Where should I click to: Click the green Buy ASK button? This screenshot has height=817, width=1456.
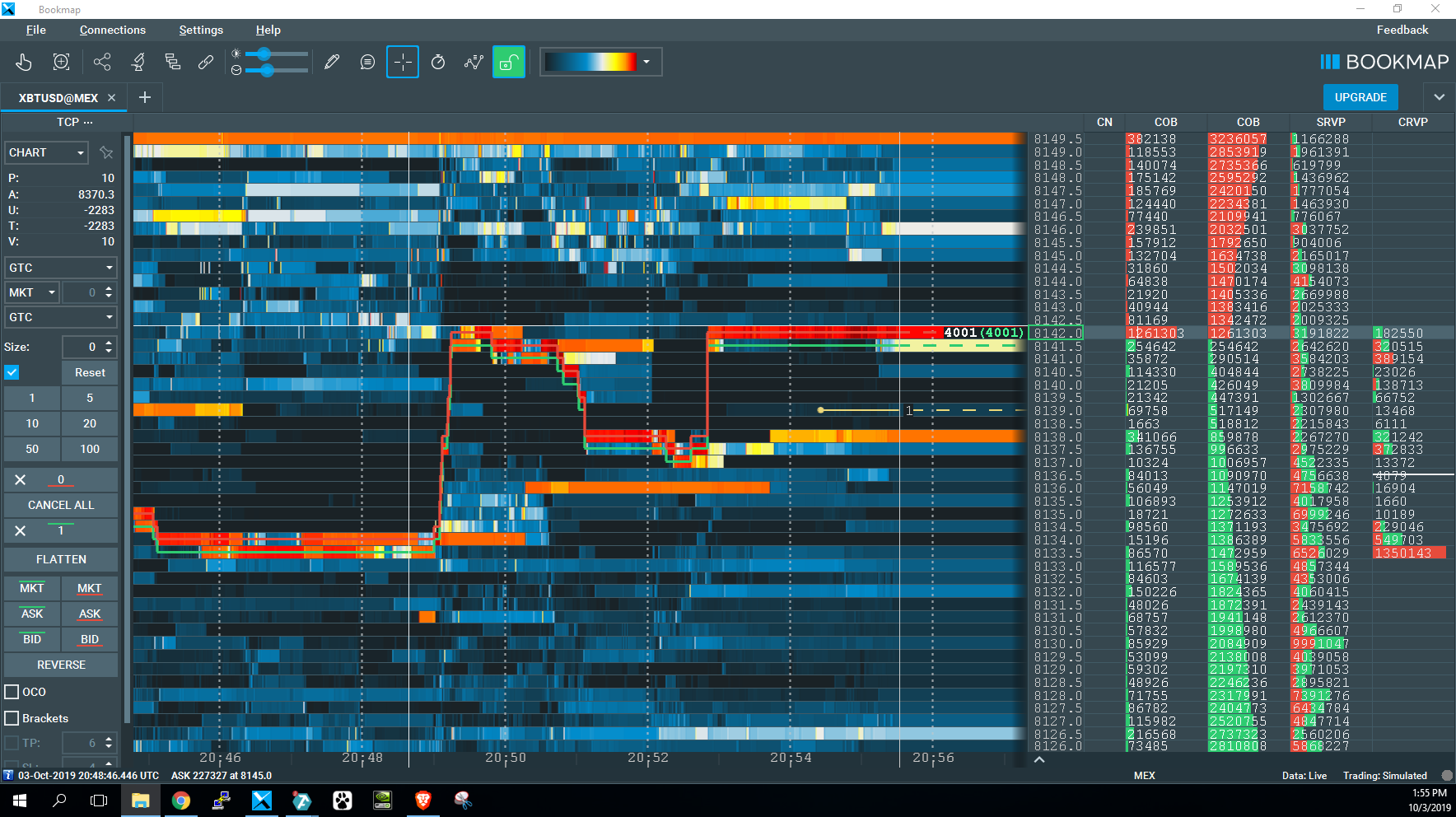tap(32, 614)
